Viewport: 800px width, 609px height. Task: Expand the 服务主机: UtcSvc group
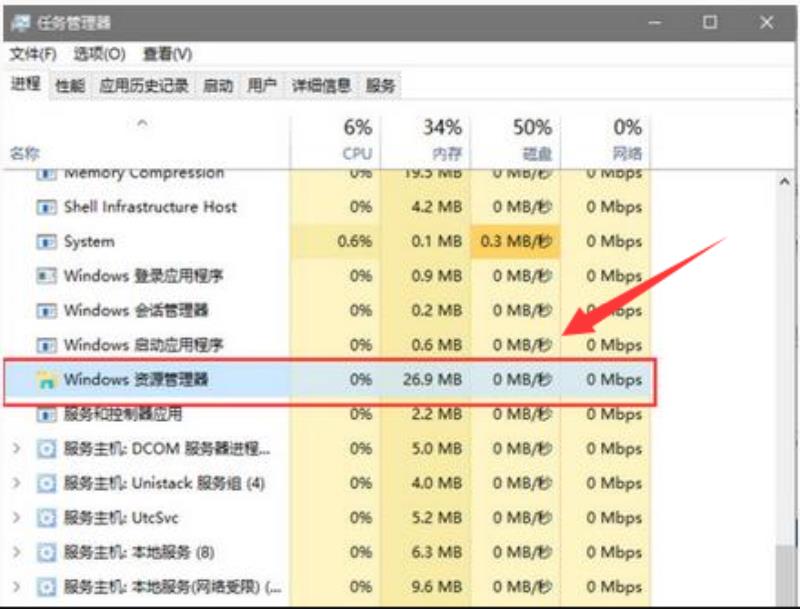[16, 518]
